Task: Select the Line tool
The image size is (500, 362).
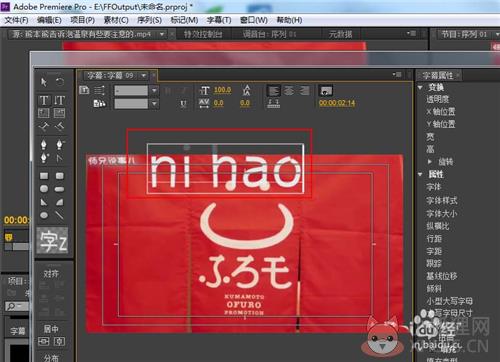Action: 60,215
